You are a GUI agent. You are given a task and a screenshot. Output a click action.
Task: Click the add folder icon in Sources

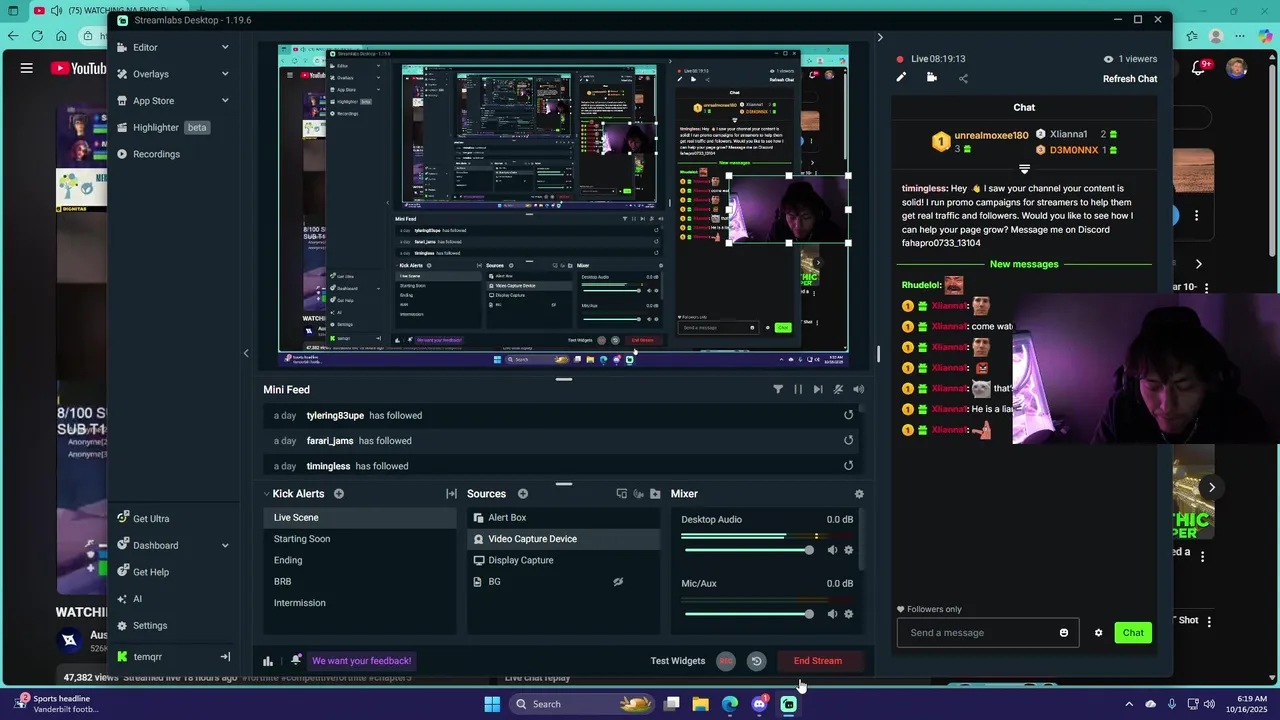[655, 494]
